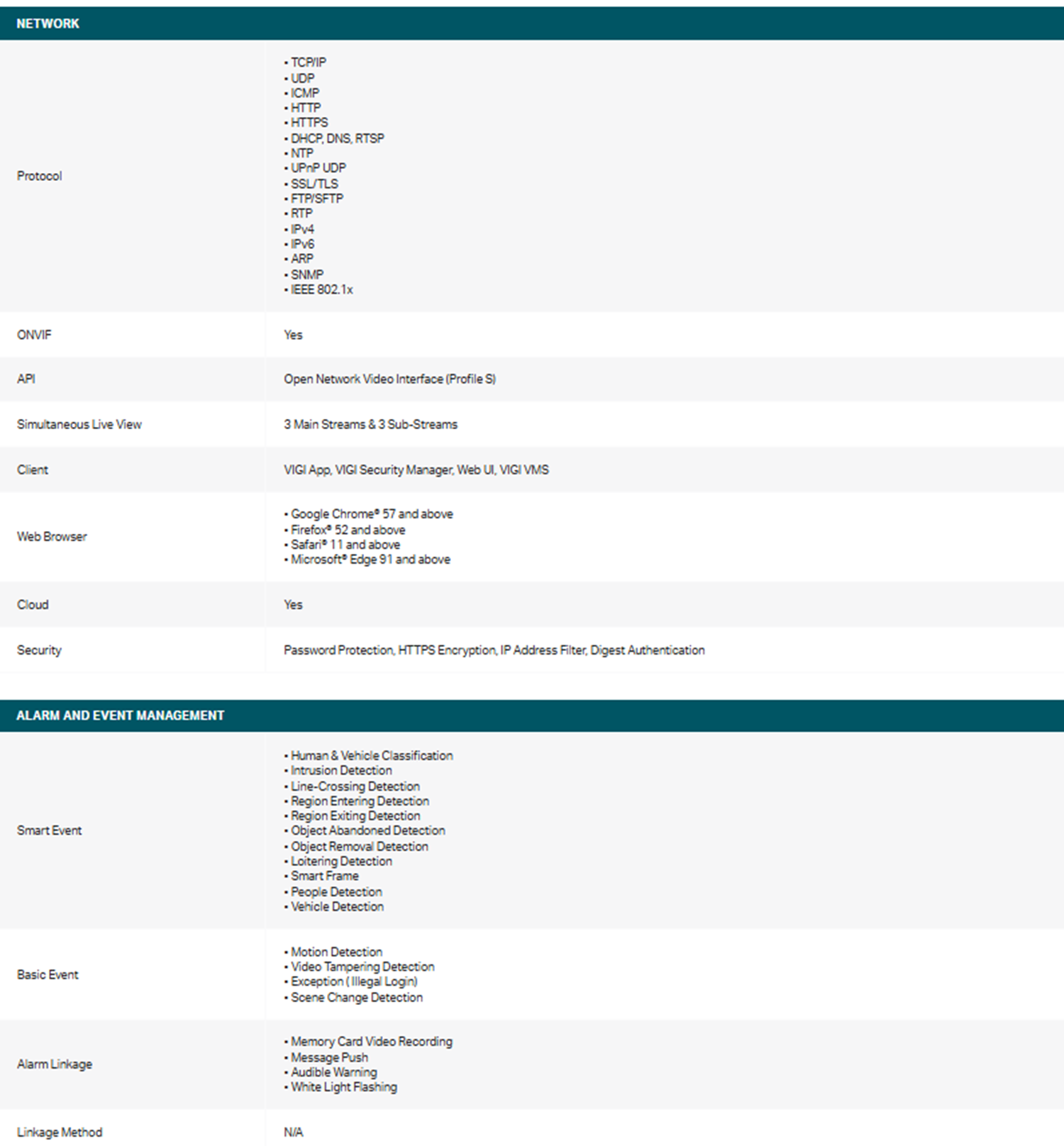Select the ICMP protocol entry

(305, 93)
